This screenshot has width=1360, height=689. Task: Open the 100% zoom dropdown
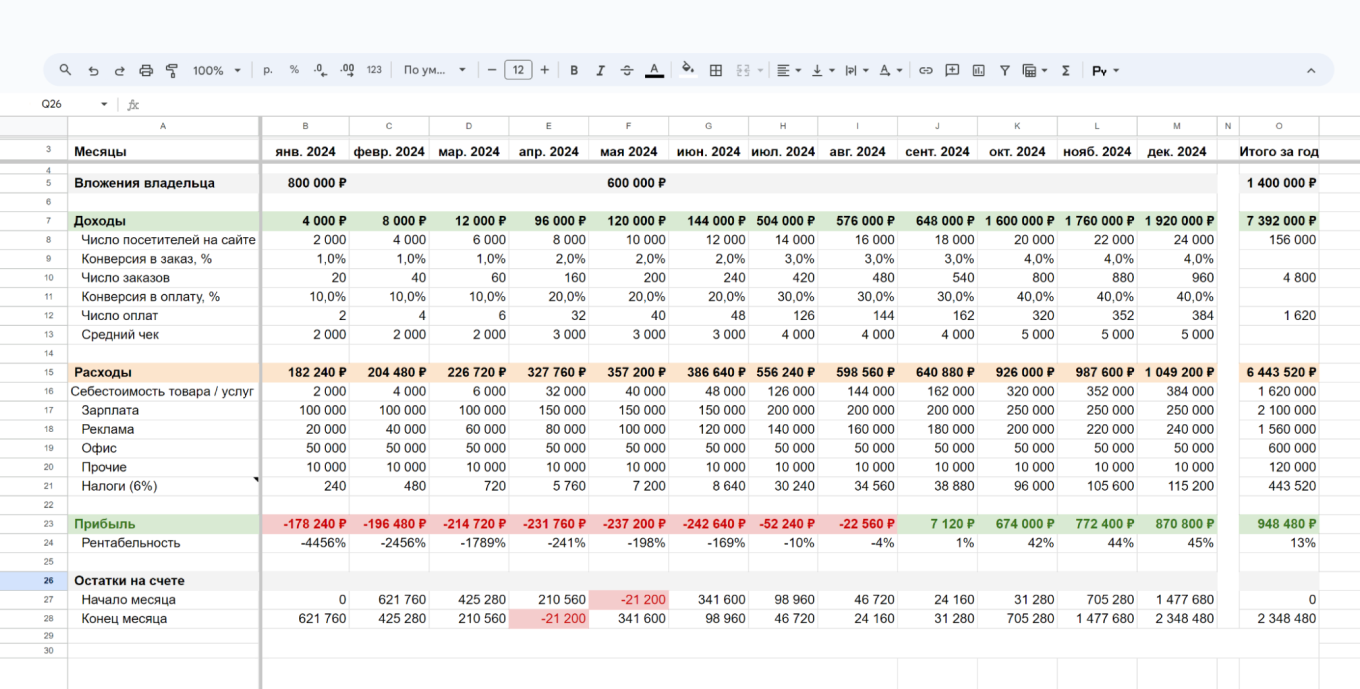point(217,70)
